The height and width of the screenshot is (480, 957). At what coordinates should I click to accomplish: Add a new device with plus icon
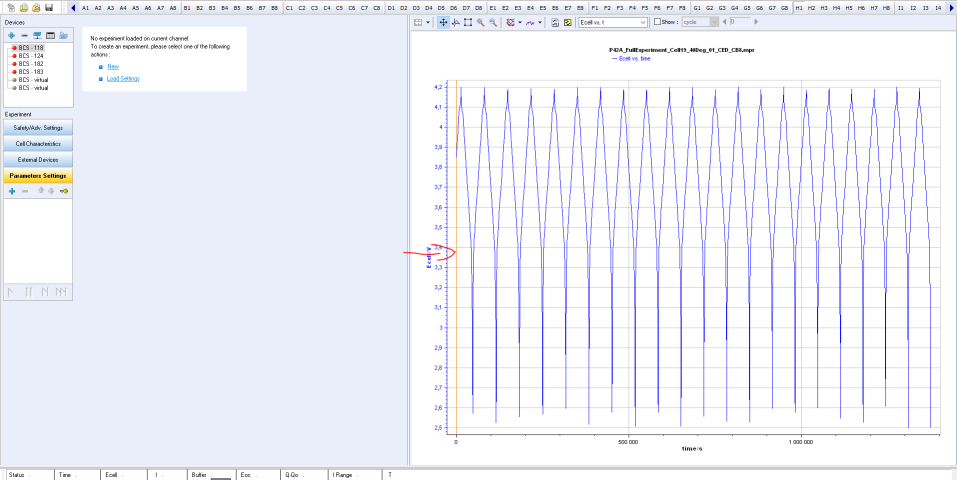pyautogui.click(x=11, y=35)
